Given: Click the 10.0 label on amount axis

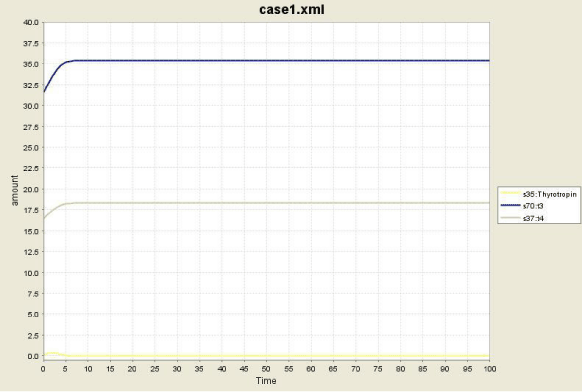Looking at the screenshot, I should click(30, 273).
